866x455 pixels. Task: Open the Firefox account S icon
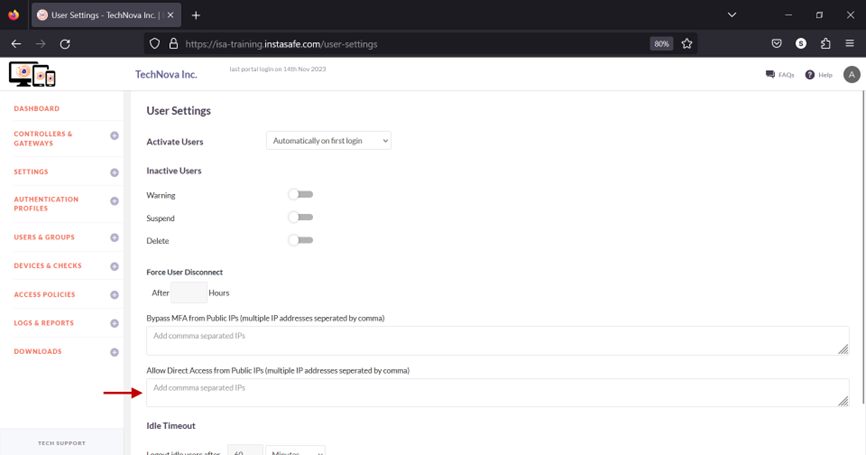click(x=801, y=44)
